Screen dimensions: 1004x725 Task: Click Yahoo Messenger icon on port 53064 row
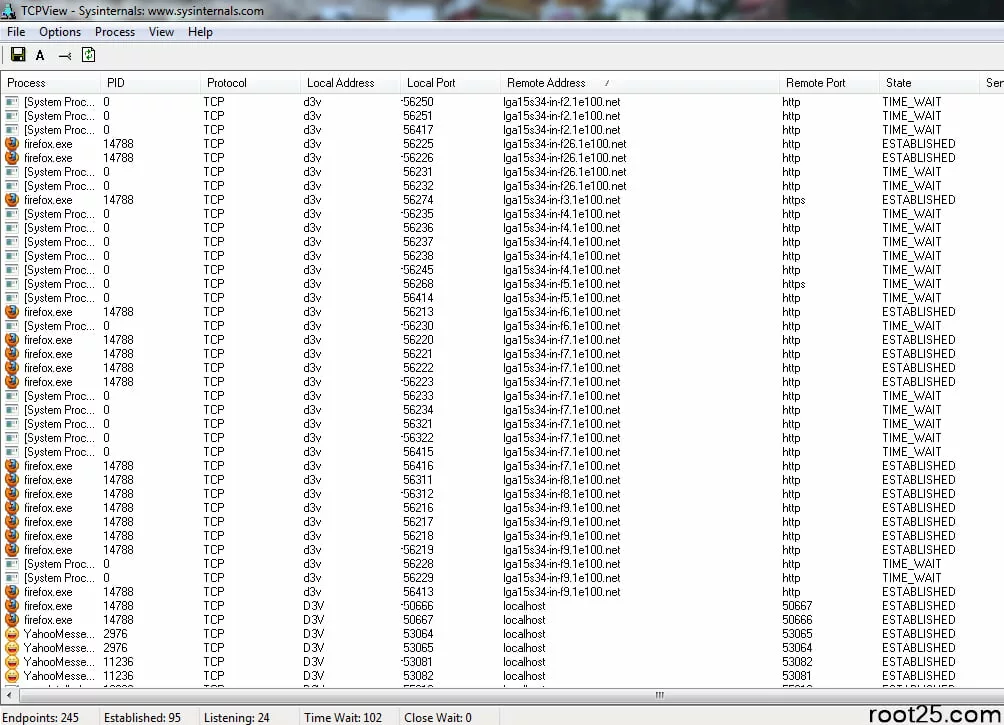(x=12, y=634)
